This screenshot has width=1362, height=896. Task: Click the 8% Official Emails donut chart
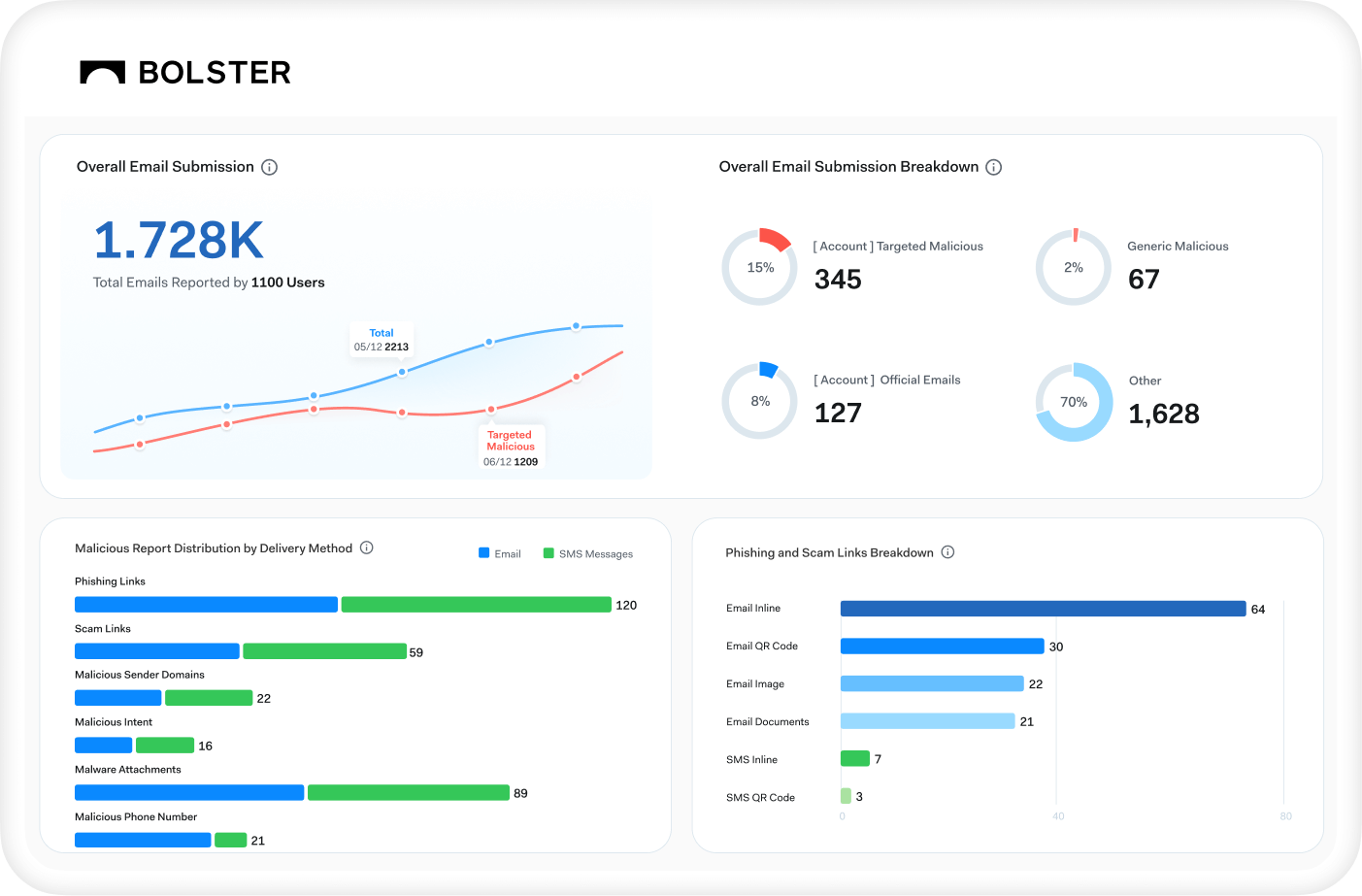pos(759,401)
